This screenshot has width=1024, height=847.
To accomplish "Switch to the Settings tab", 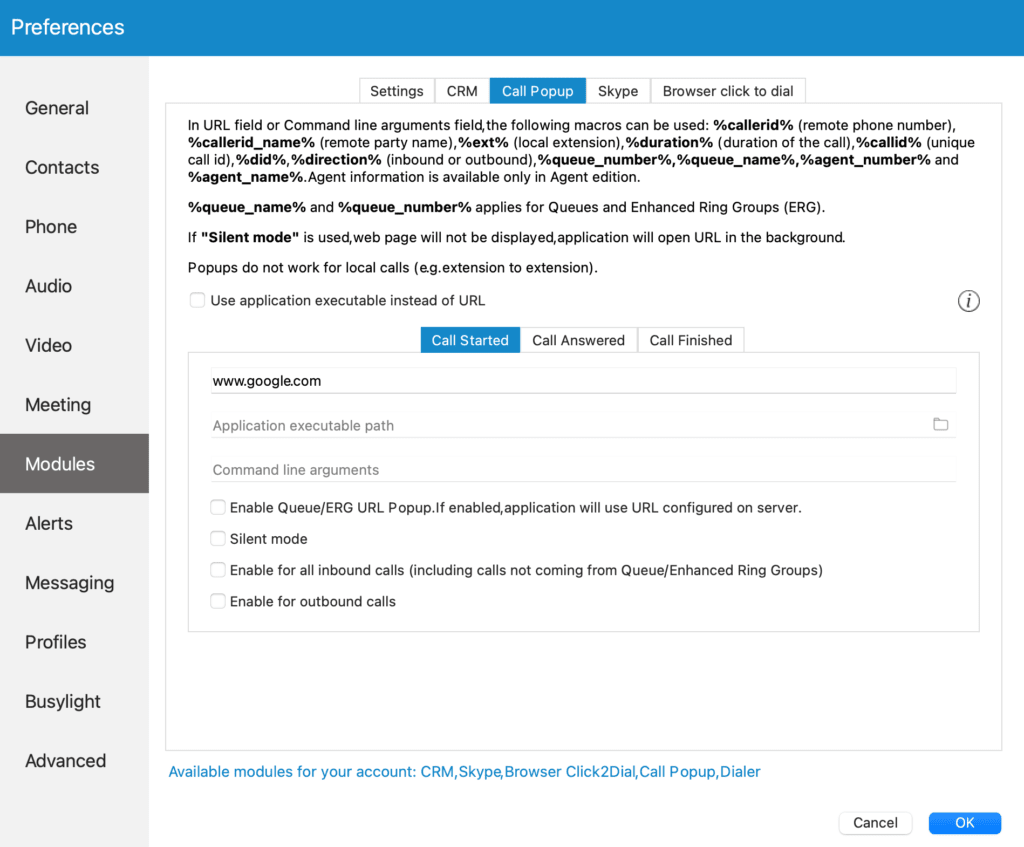I will pyautogui.click(x=396, y=91).
